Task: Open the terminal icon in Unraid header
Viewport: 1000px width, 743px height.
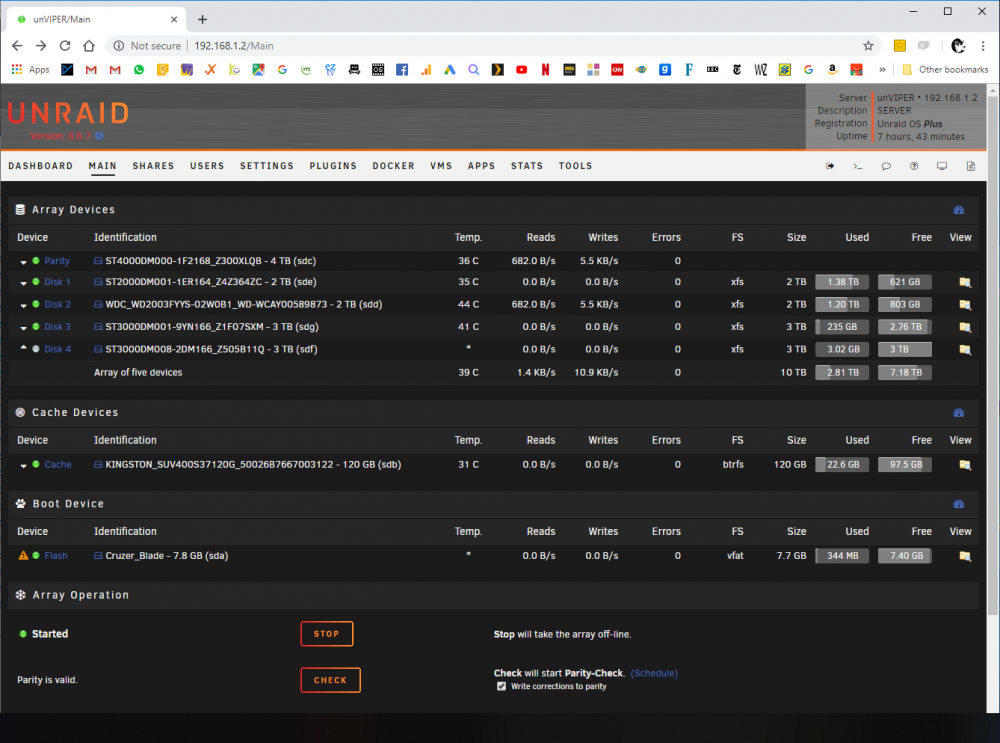Action: pos(858,166)
